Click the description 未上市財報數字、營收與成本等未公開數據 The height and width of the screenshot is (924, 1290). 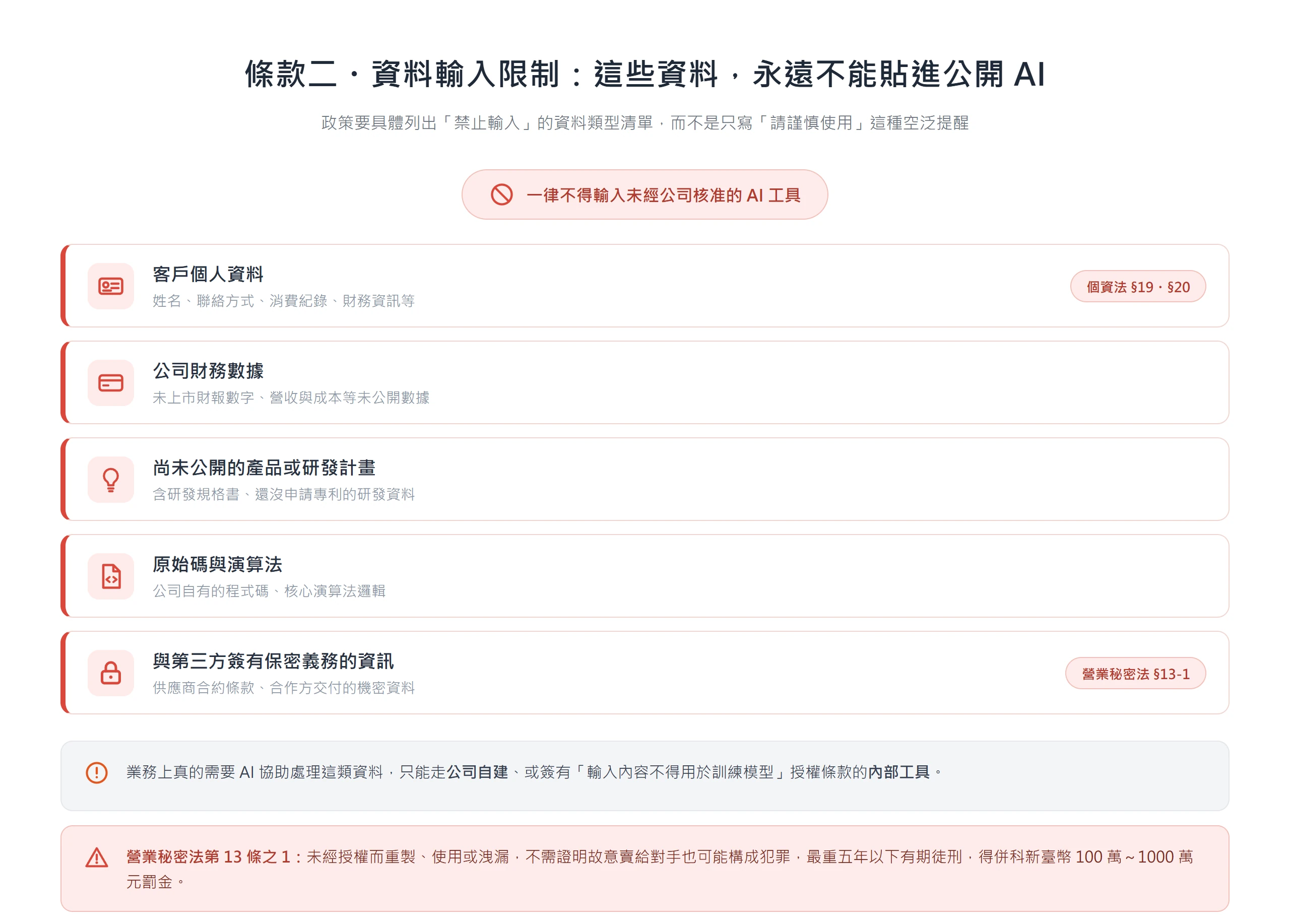[x=291, y=398]
